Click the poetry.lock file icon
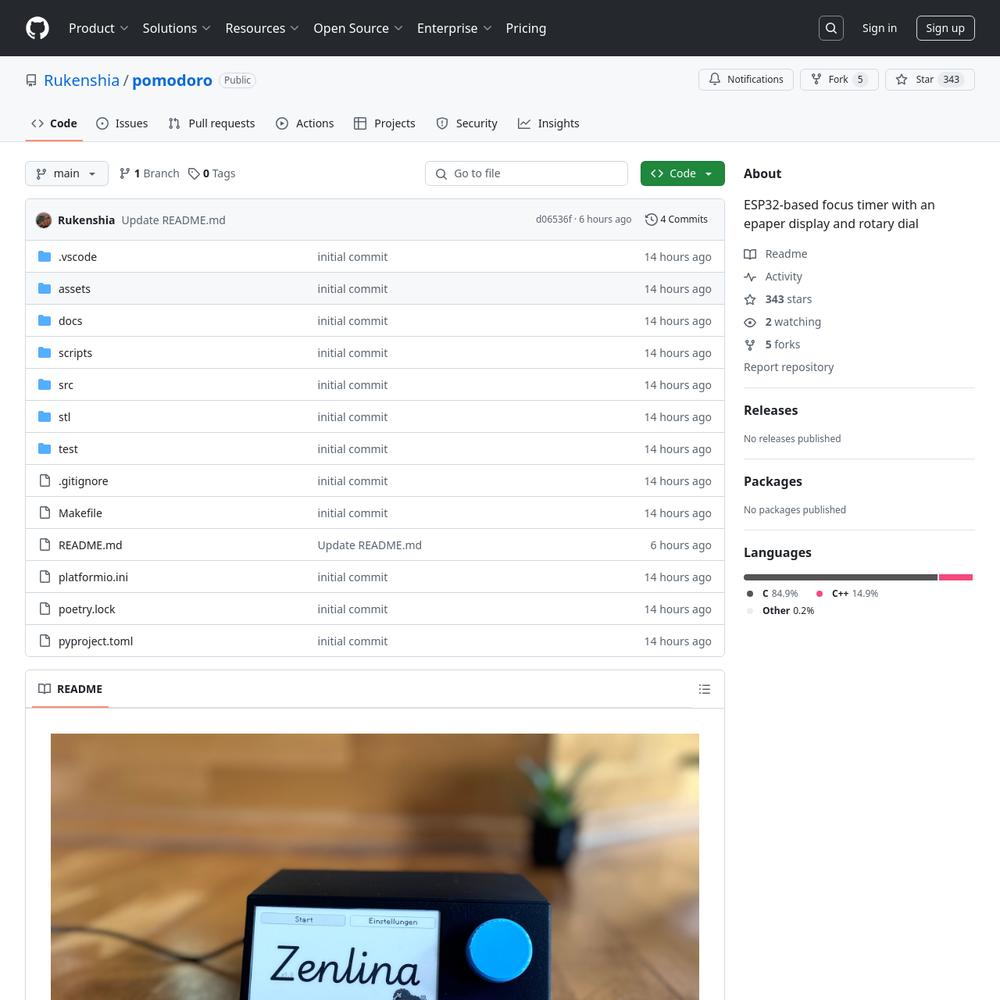1000x1000 pixels. tap(45, 608)
